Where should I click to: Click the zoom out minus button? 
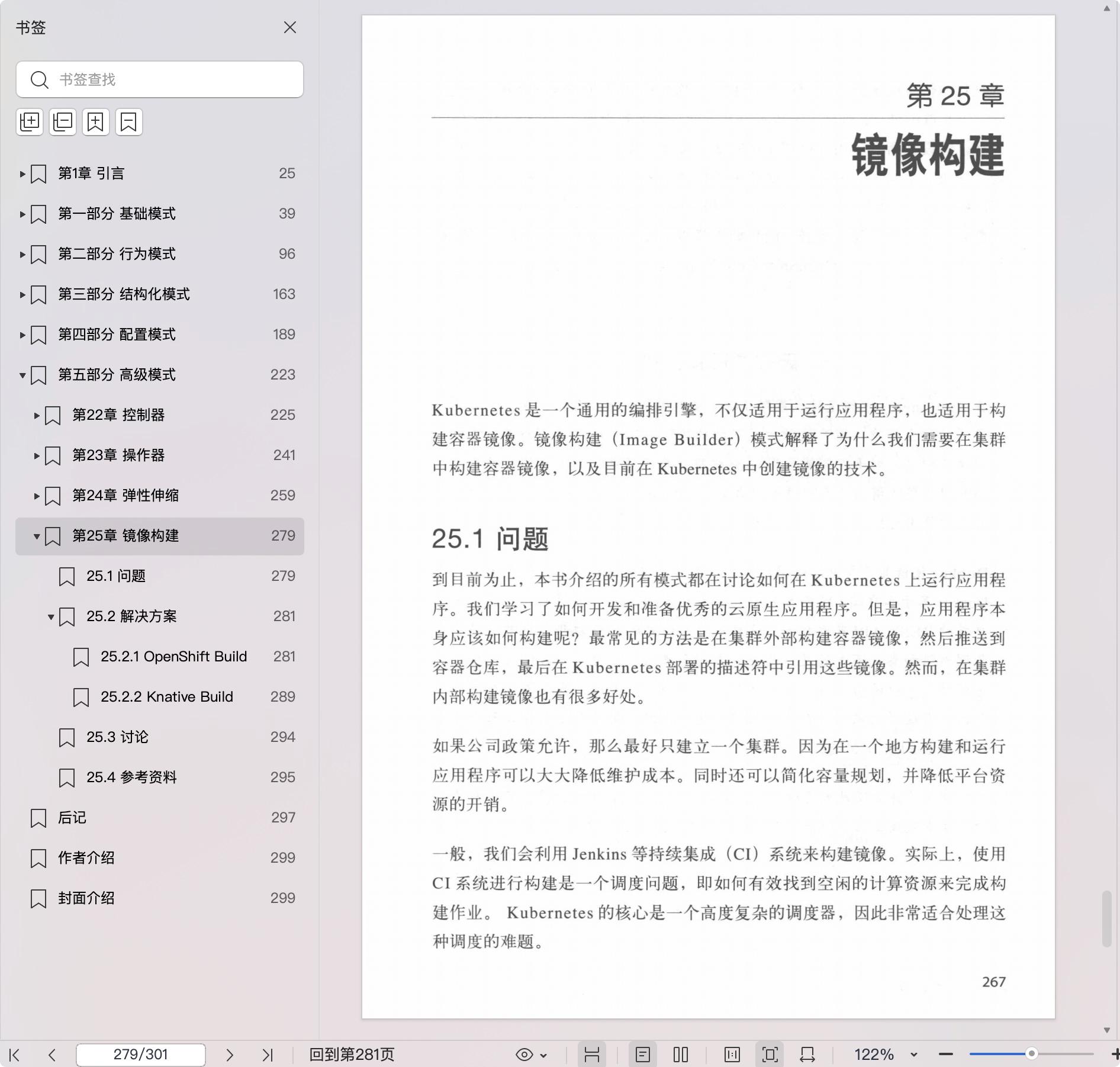945,1054
